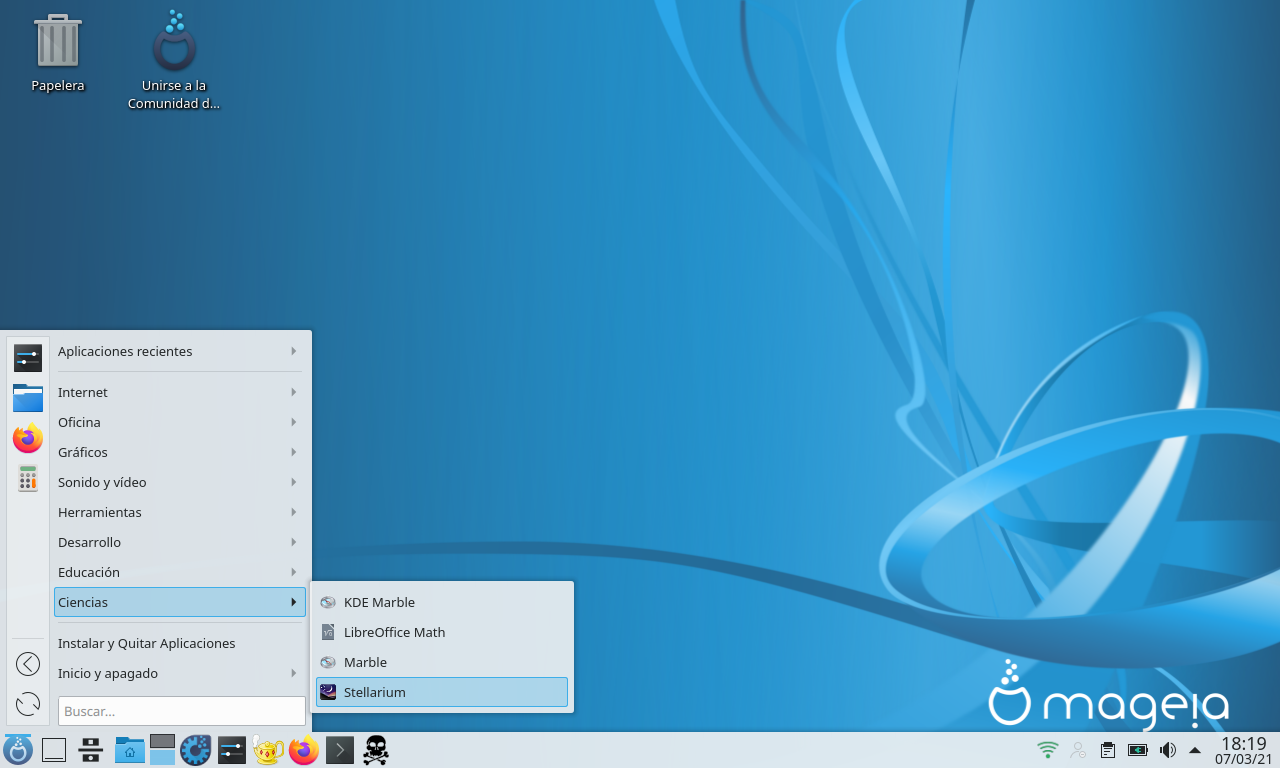Screen dimensions: 1280x768
Task: Click the battery status tray icon
Action: coord(1138,749)
